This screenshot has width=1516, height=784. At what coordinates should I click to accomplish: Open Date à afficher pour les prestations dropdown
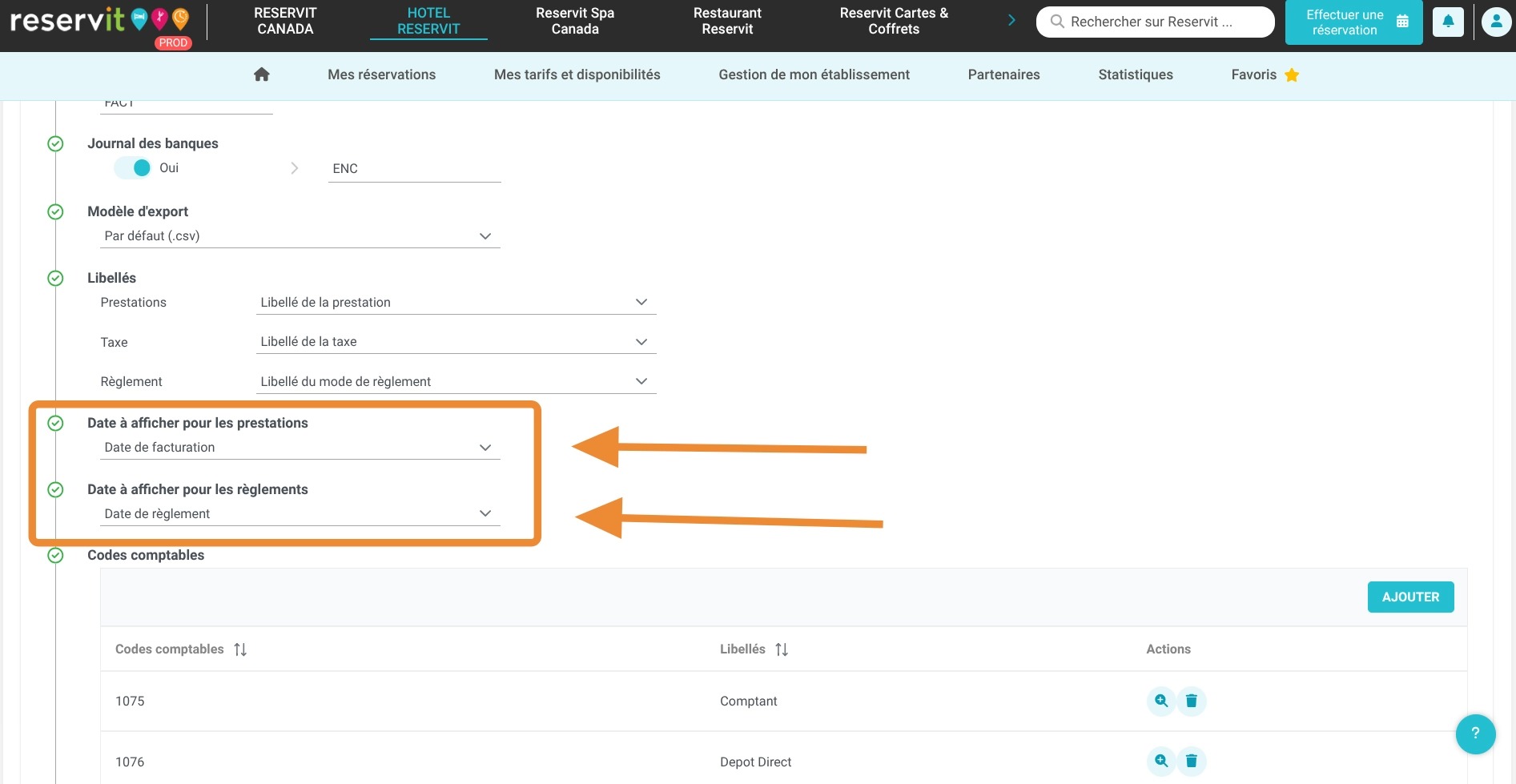click(300, 448)
